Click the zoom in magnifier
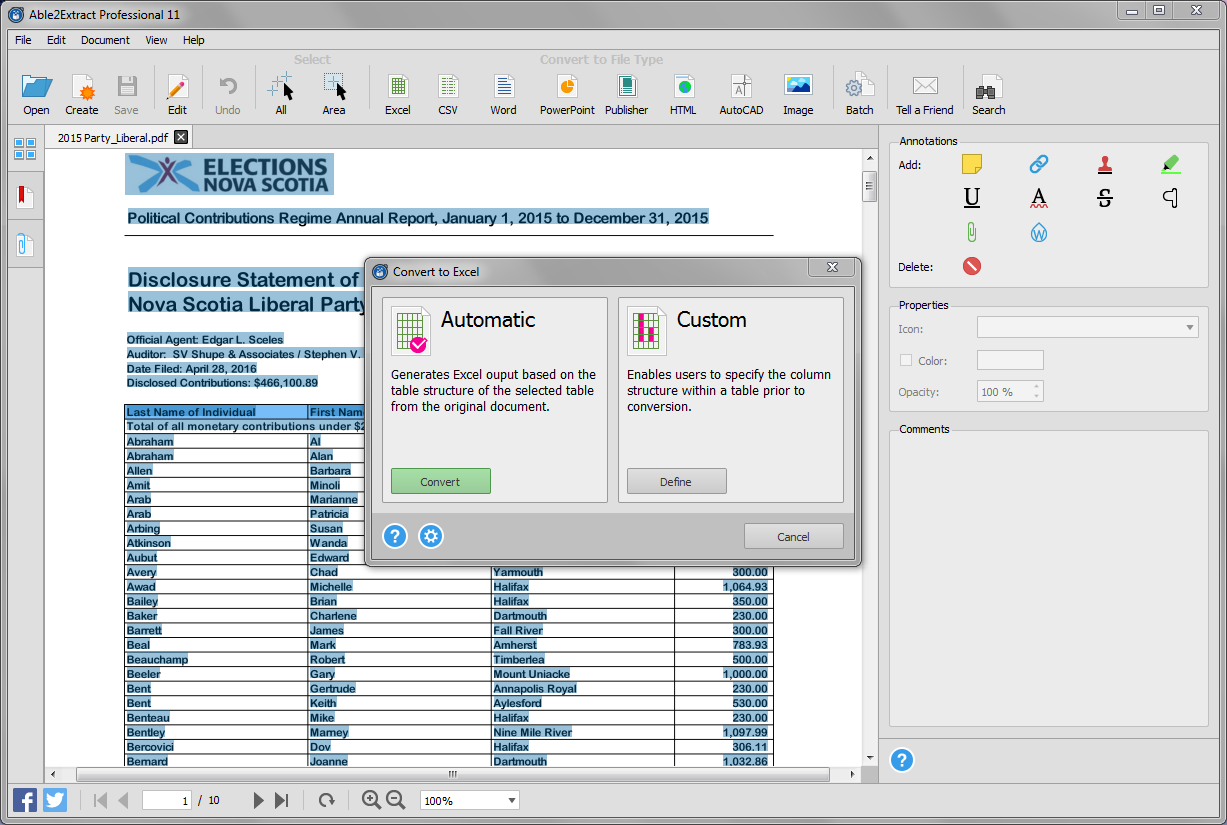This screenshot has height=825, width=1227. point(371,800)
